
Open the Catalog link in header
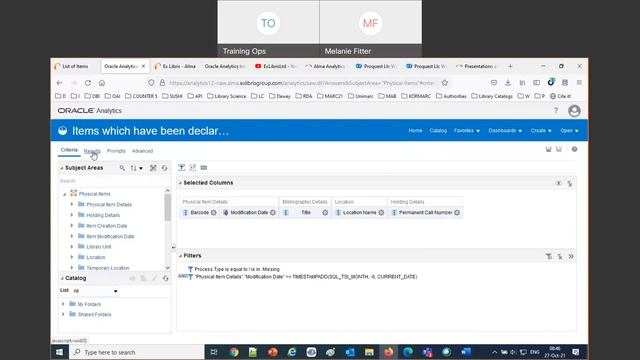(438, 131)
